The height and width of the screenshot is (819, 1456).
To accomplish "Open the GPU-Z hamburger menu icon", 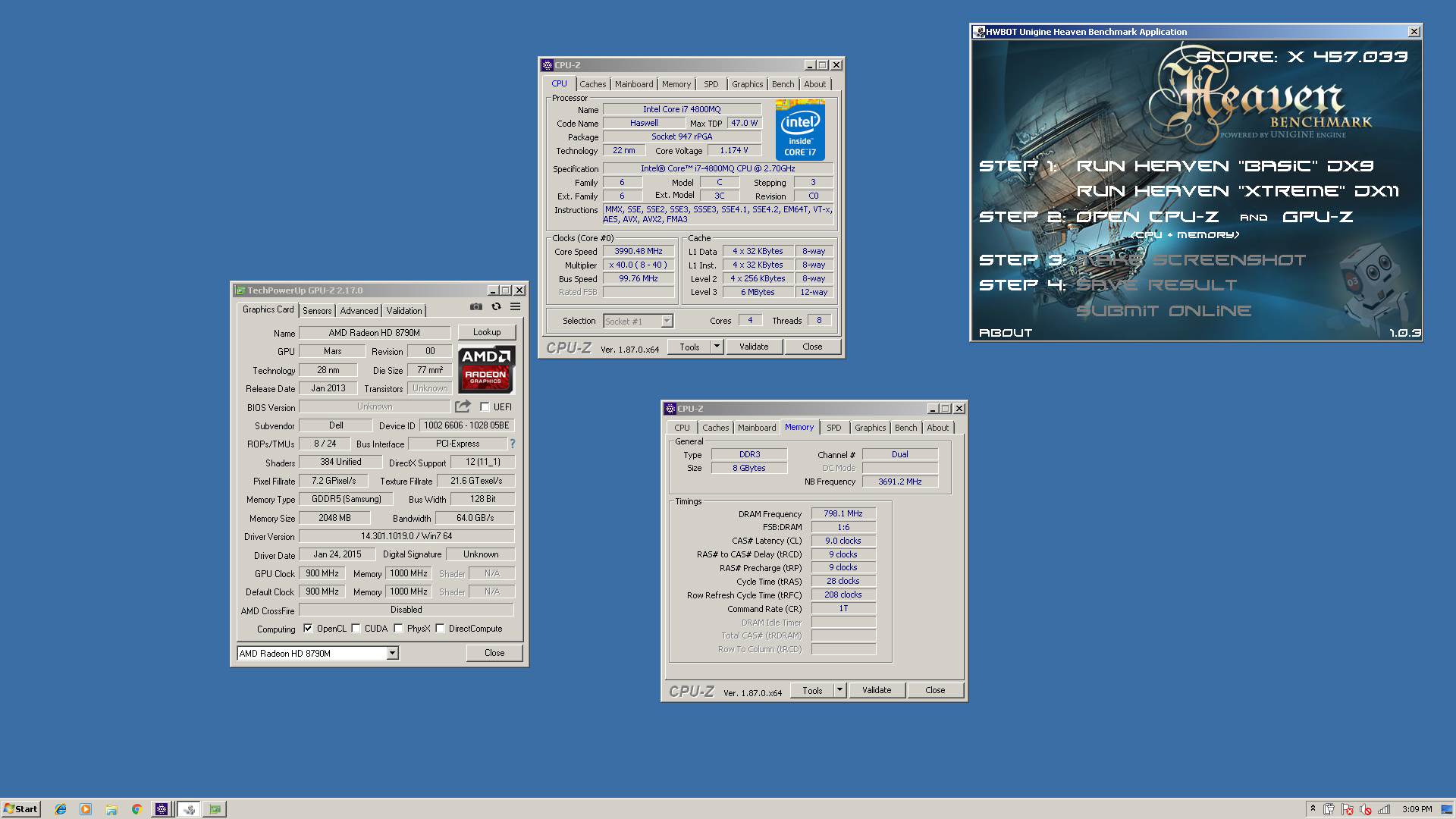I will point(515,306).
